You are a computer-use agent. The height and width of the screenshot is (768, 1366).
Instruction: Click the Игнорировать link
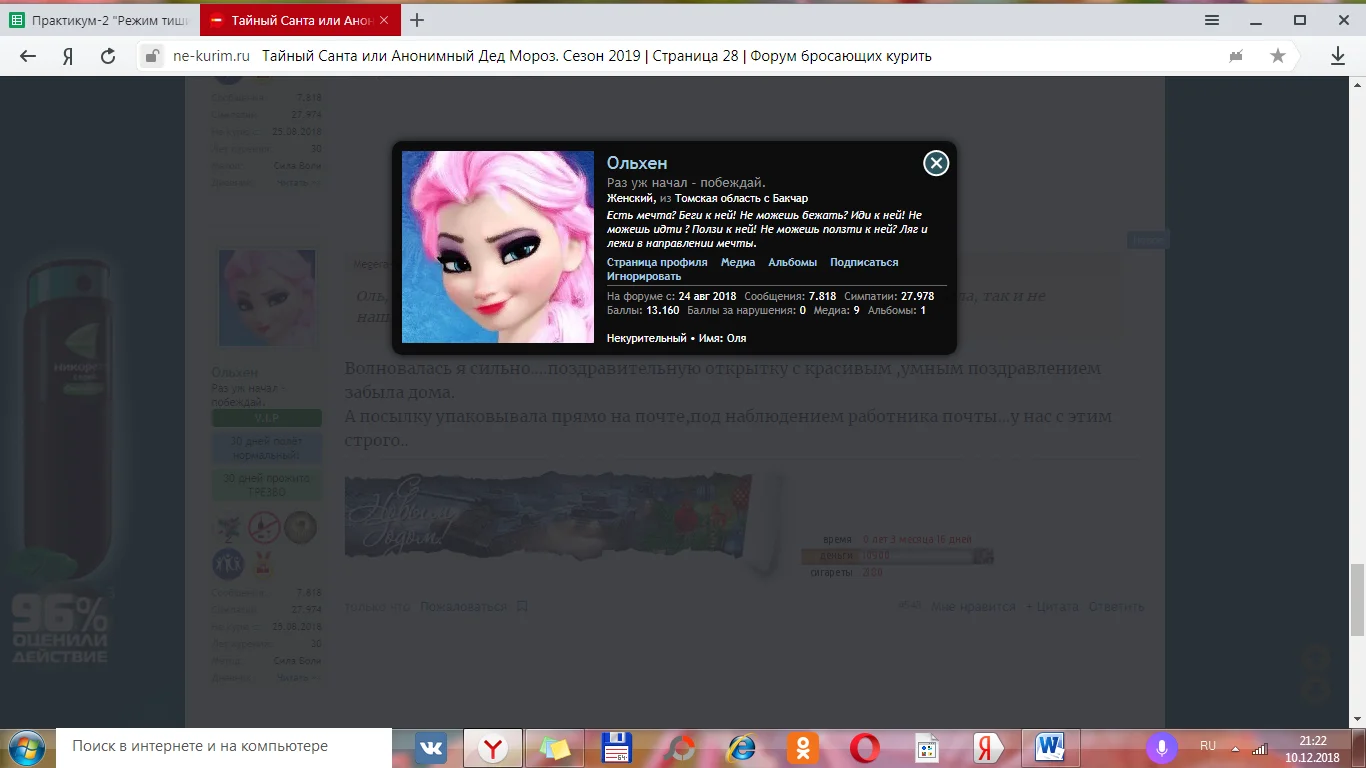(x=644, y=276)
